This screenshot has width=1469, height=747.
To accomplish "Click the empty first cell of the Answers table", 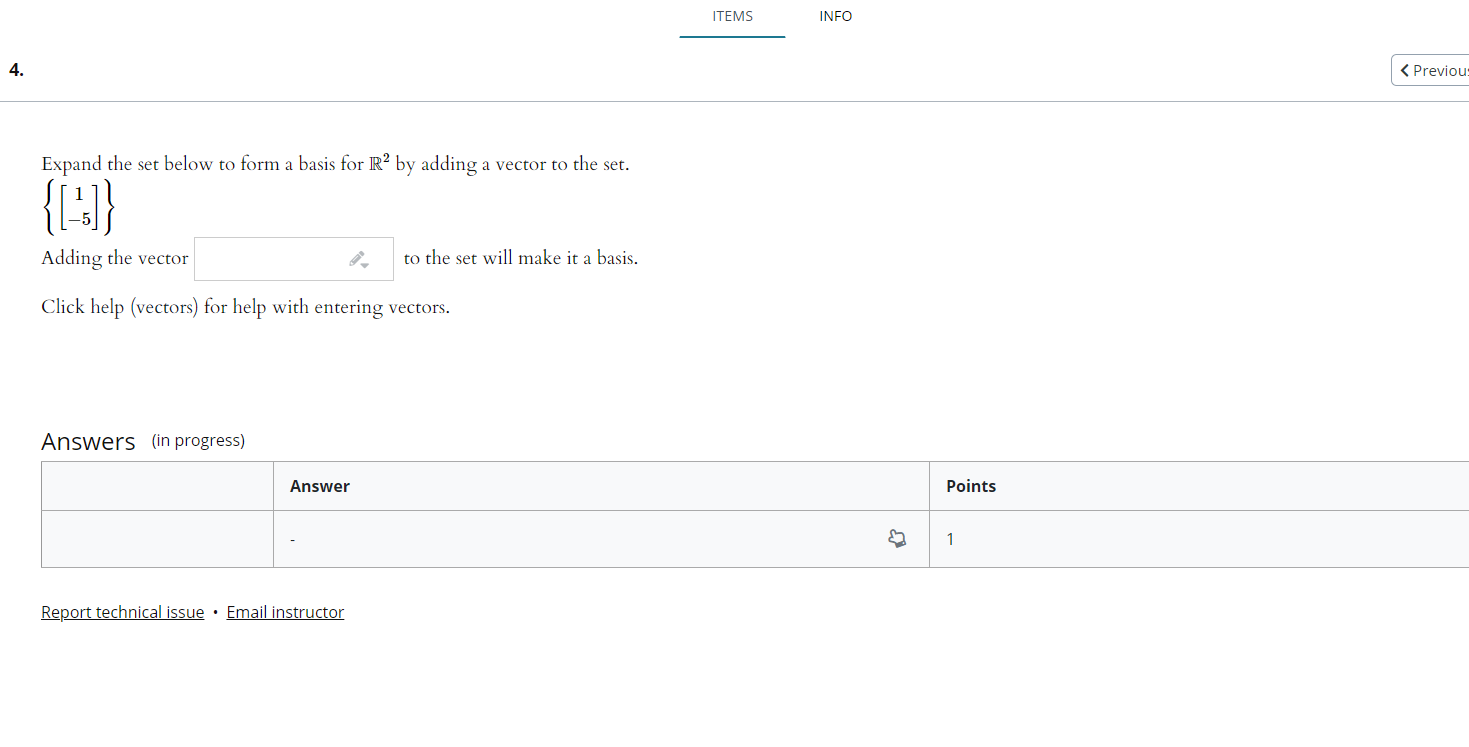I will pyautogui.click(x=156, y=538).
